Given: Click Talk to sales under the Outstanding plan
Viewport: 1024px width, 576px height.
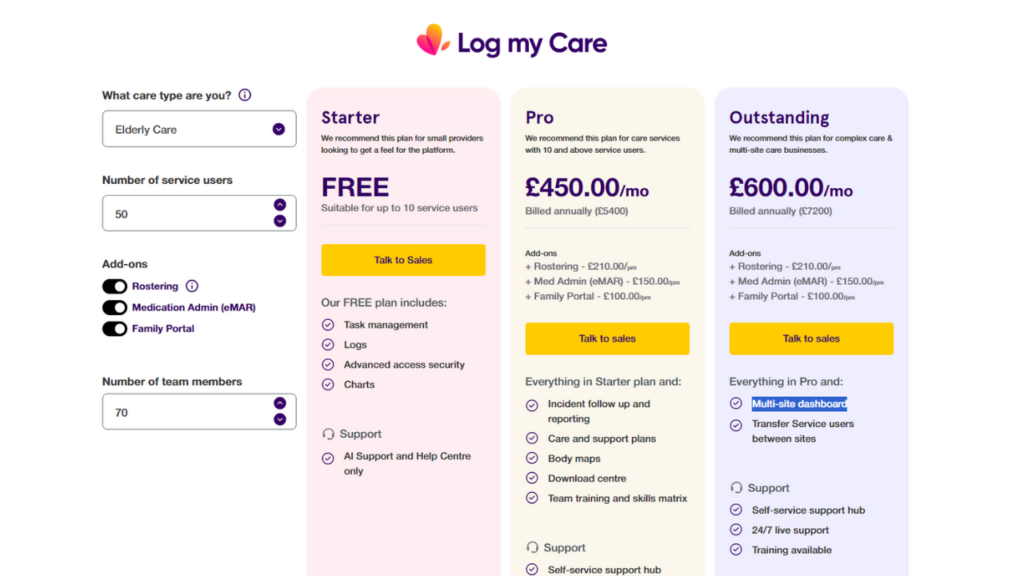Looking at the screenshot, I should click(811, 338).
